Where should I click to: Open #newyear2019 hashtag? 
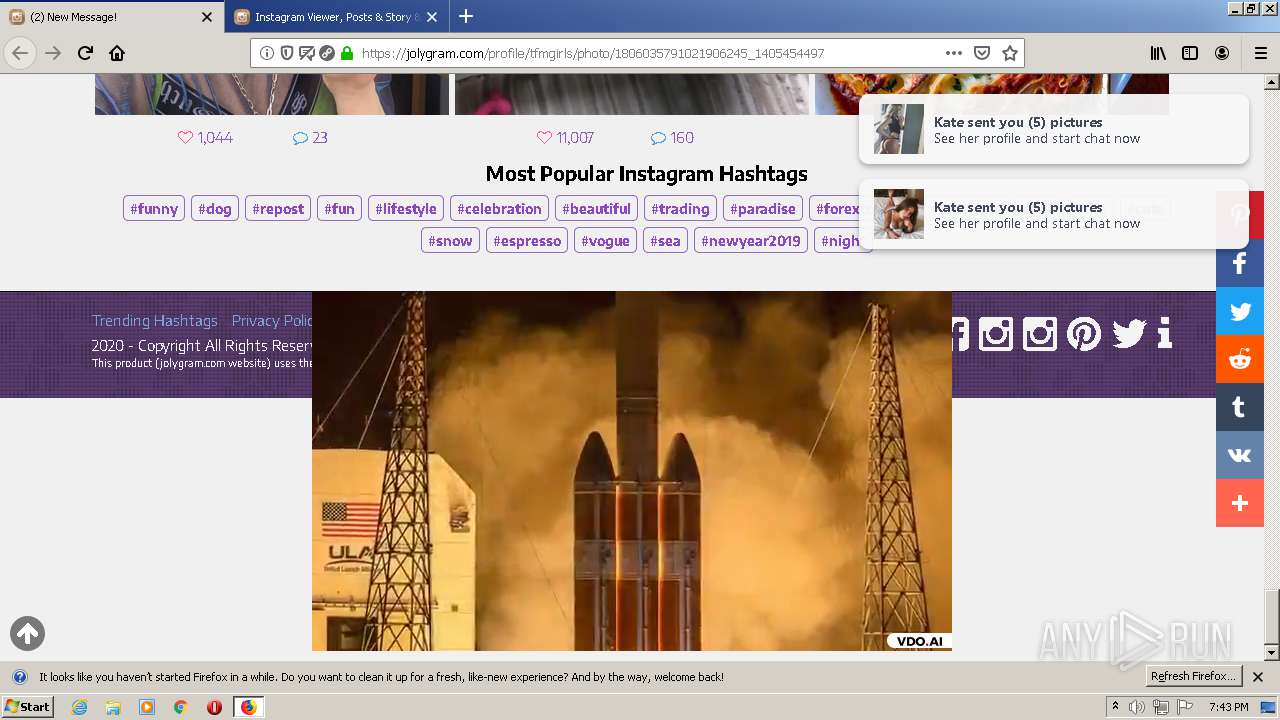pos(751,241)
